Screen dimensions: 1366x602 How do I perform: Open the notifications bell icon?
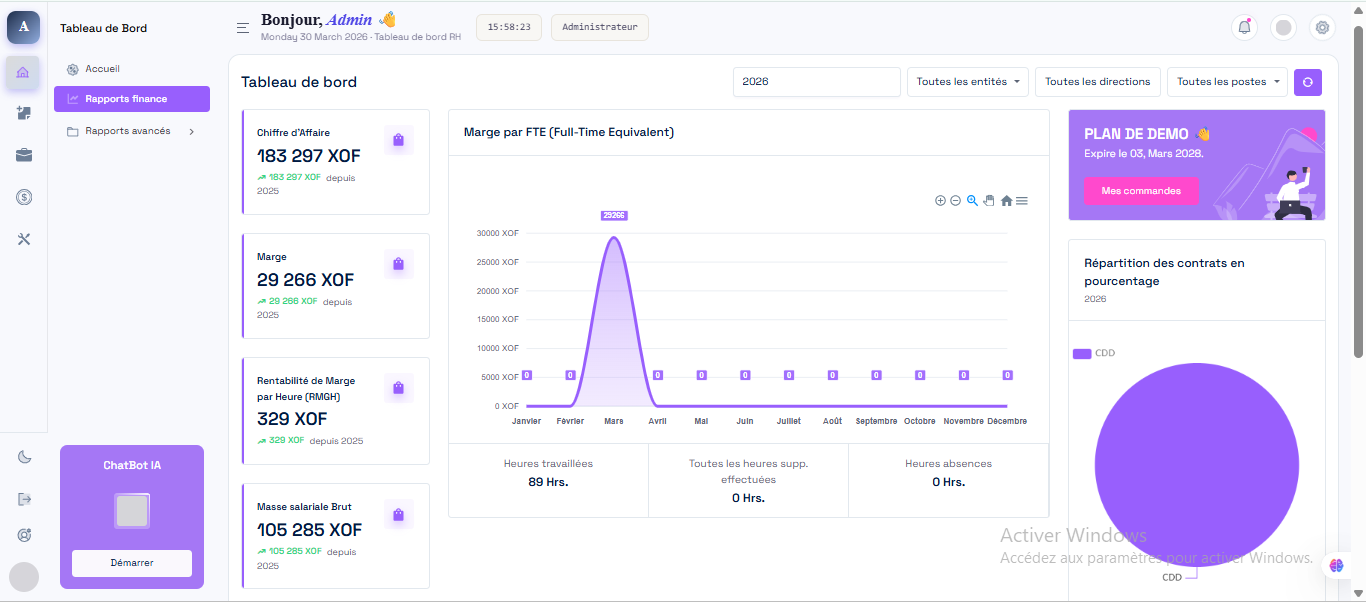[x=1244, y=27]
